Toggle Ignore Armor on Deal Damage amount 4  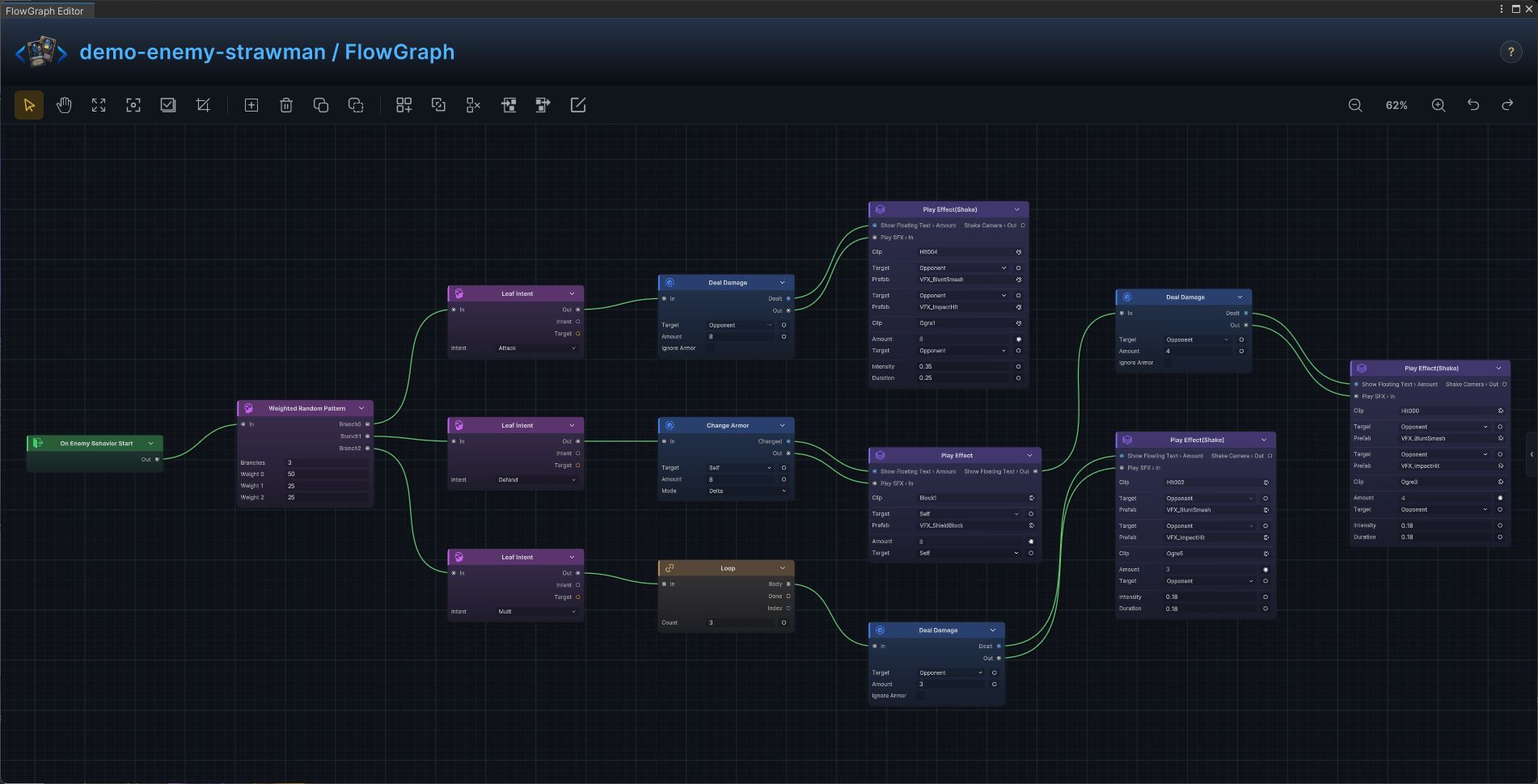coord(1168,363)
